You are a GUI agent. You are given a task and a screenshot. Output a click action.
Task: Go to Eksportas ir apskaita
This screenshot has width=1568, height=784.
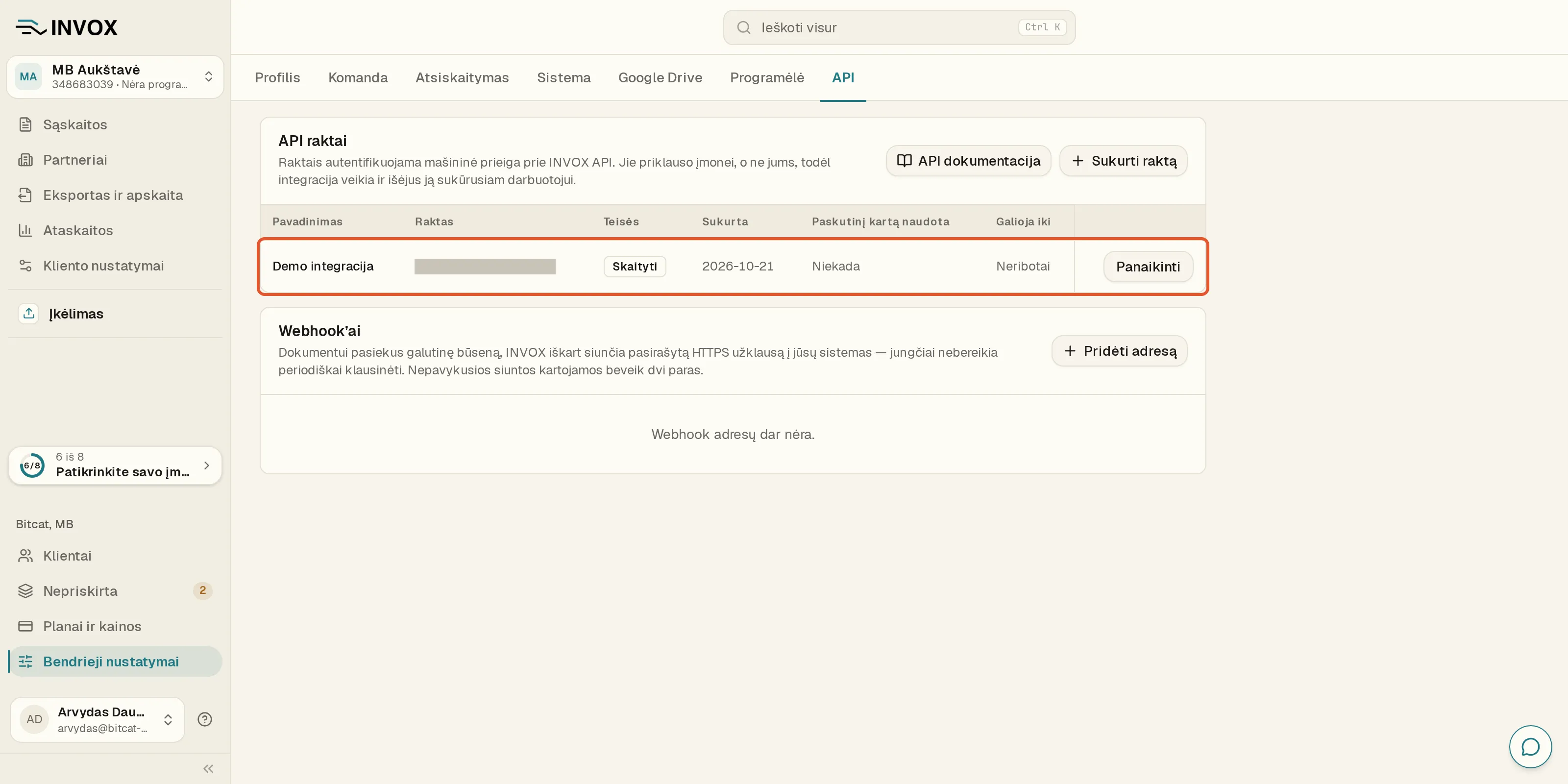pos(115,196)
